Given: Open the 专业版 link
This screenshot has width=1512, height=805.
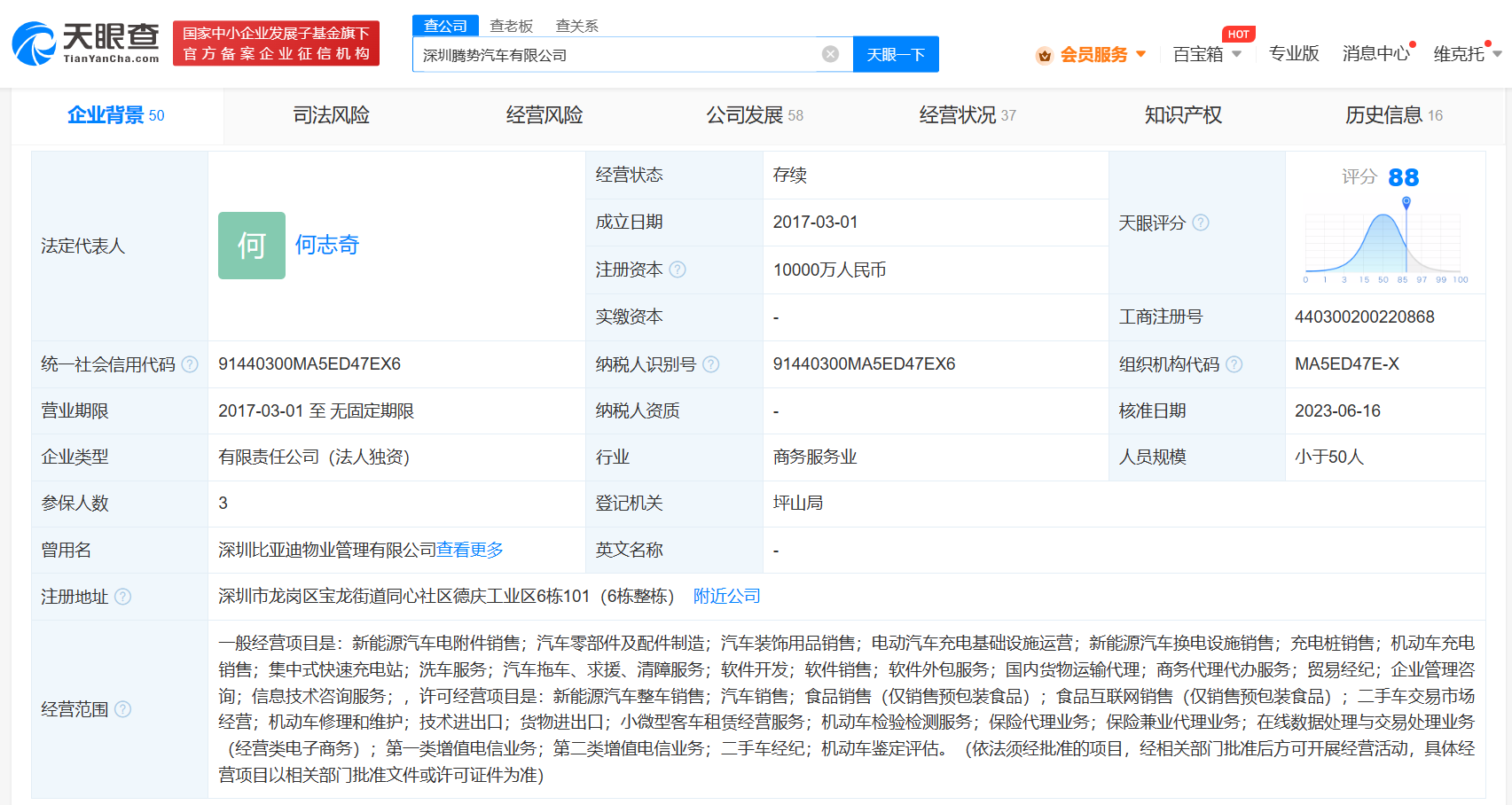Looking at the screenshot, I should (1294, 54).
